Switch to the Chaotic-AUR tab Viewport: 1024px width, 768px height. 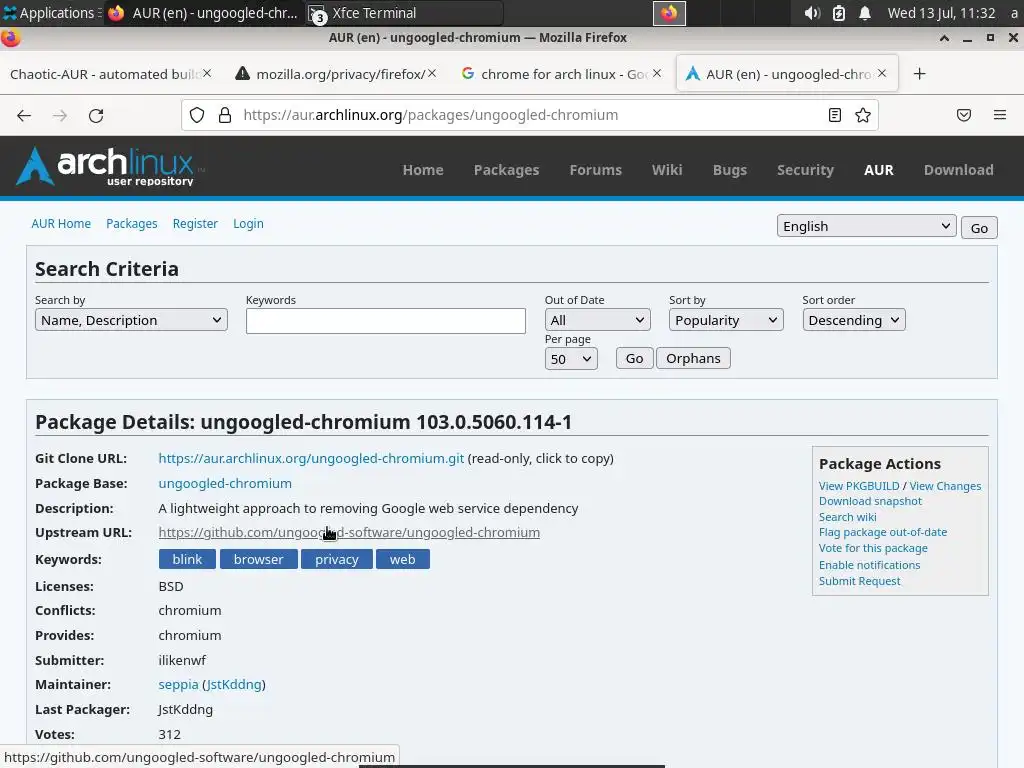point(104,74)
